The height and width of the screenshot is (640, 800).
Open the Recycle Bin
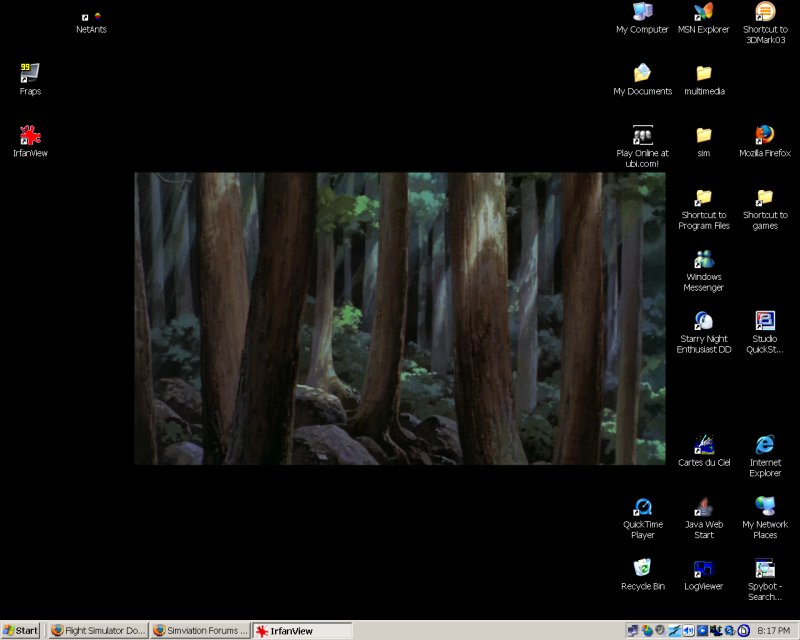642,569
